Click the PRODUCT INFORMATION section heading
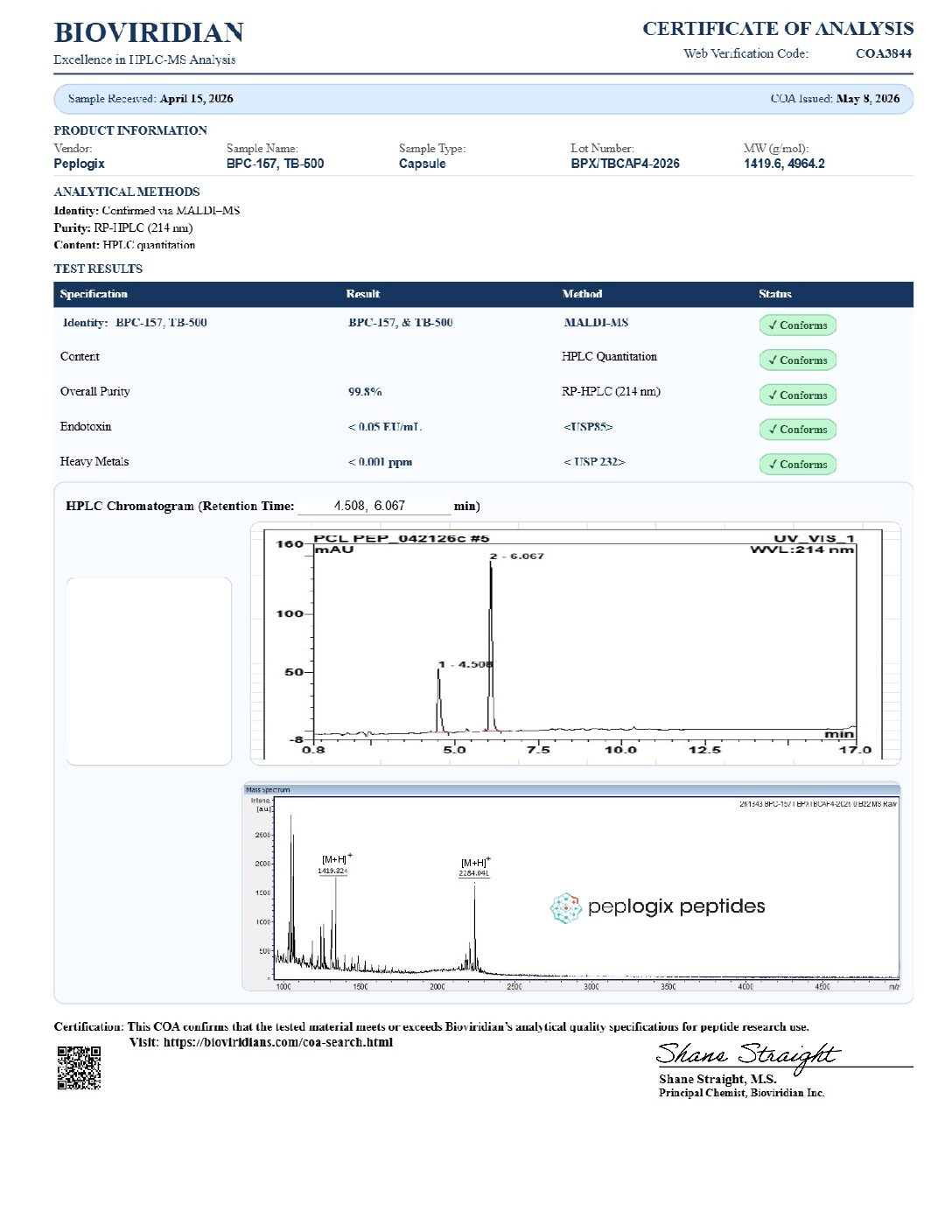952x1232 pixels. pos(130,130)
